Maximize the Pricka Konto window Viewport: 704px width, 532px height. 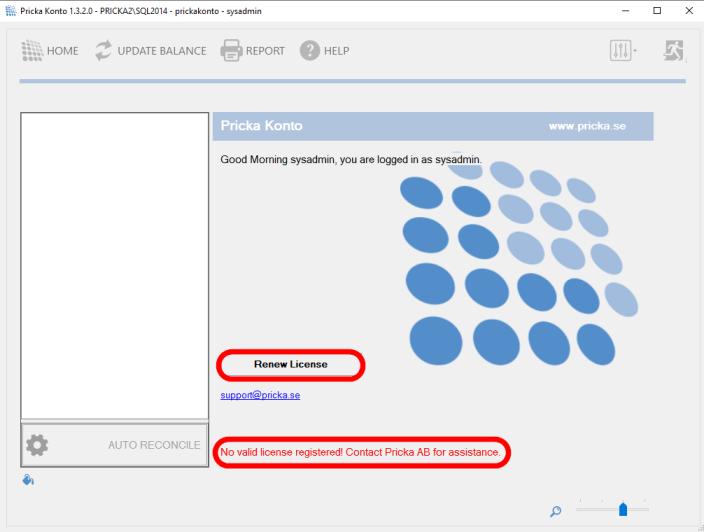[657, 11]
